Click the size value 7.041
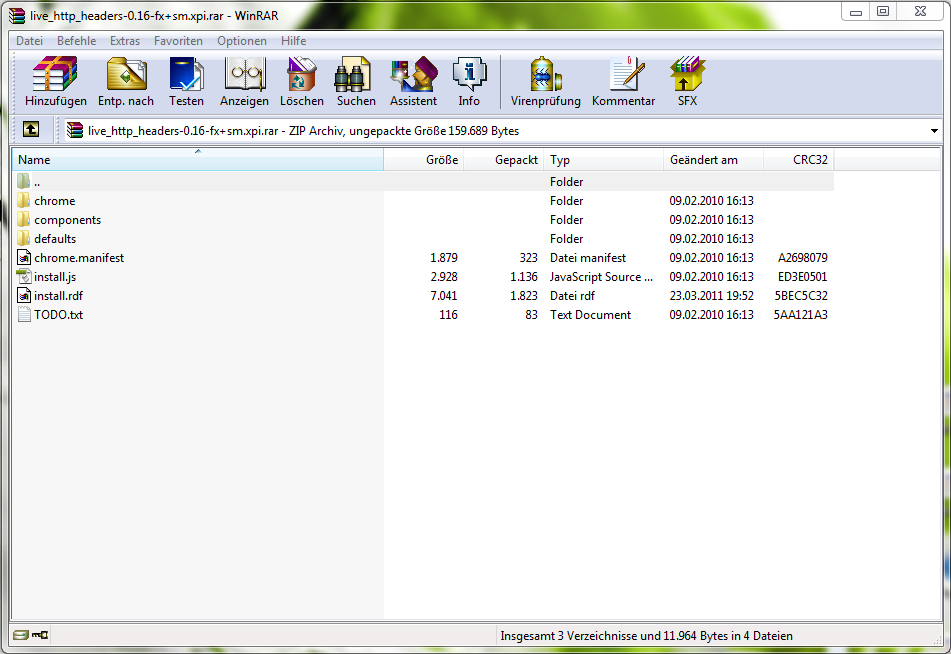 click(444, 295)
